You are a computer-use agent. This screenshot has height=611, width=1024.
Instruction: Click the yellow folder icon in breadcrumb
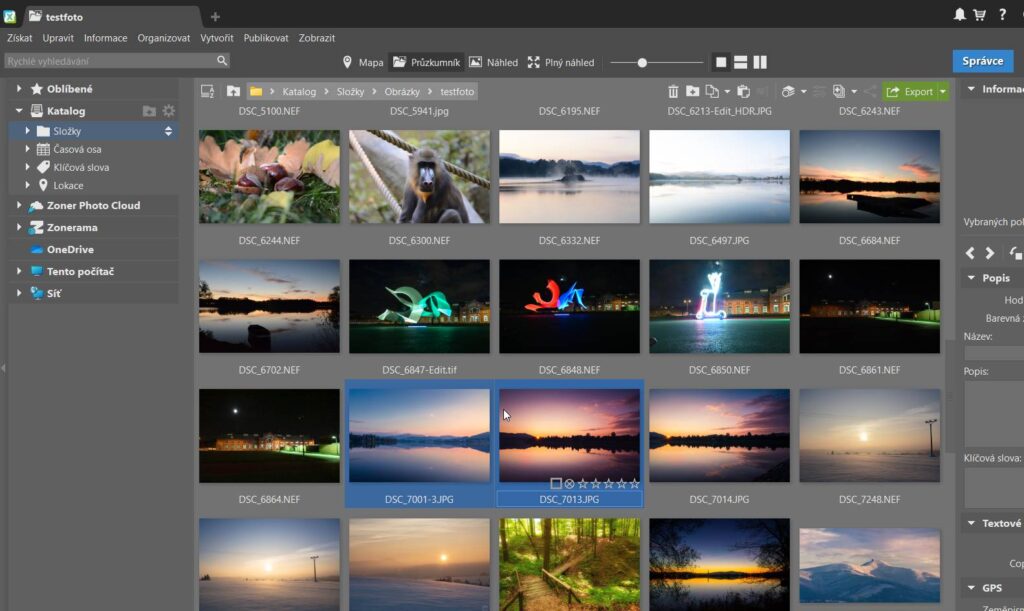256,91
